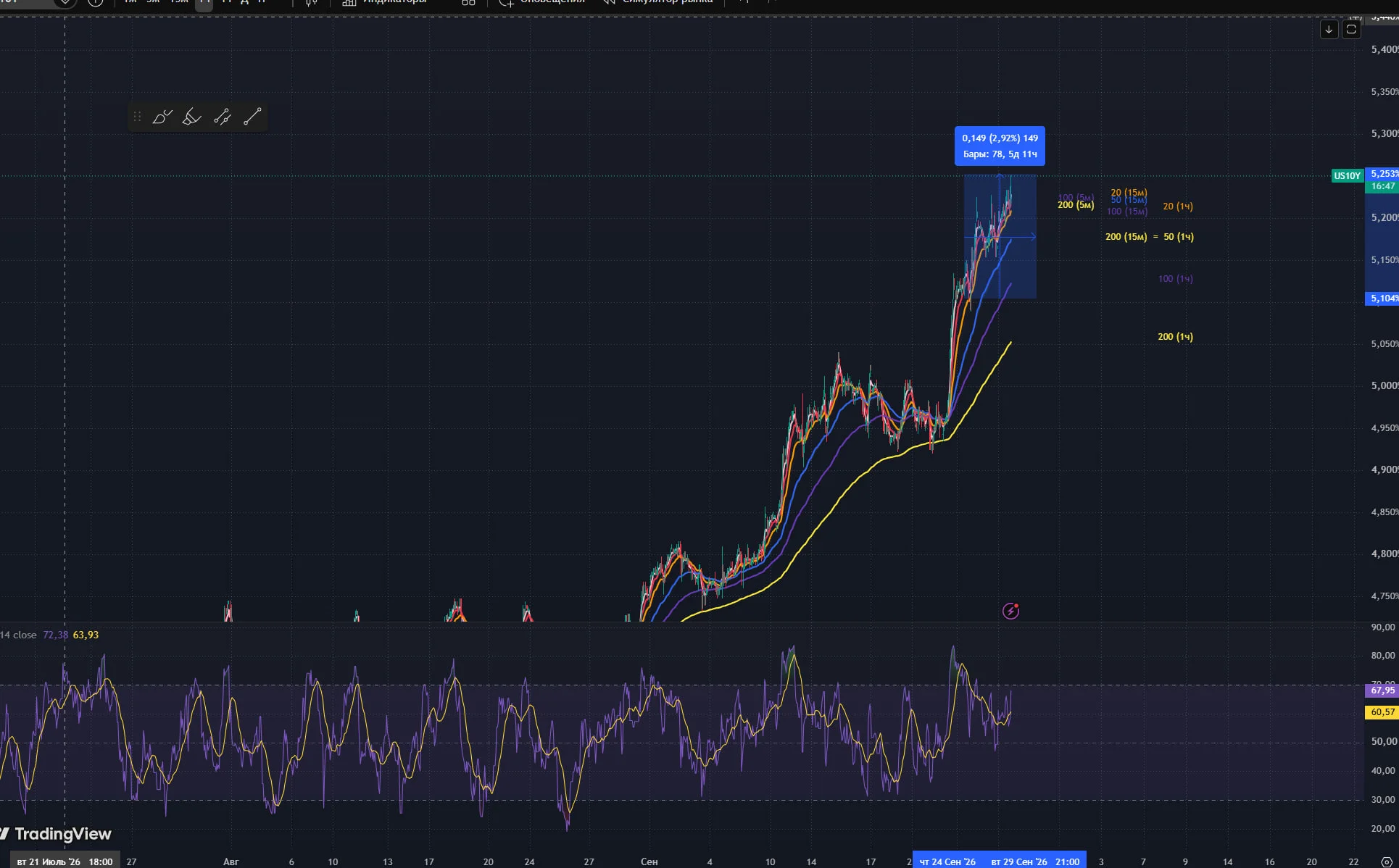Click the TradingView logo

57,834
